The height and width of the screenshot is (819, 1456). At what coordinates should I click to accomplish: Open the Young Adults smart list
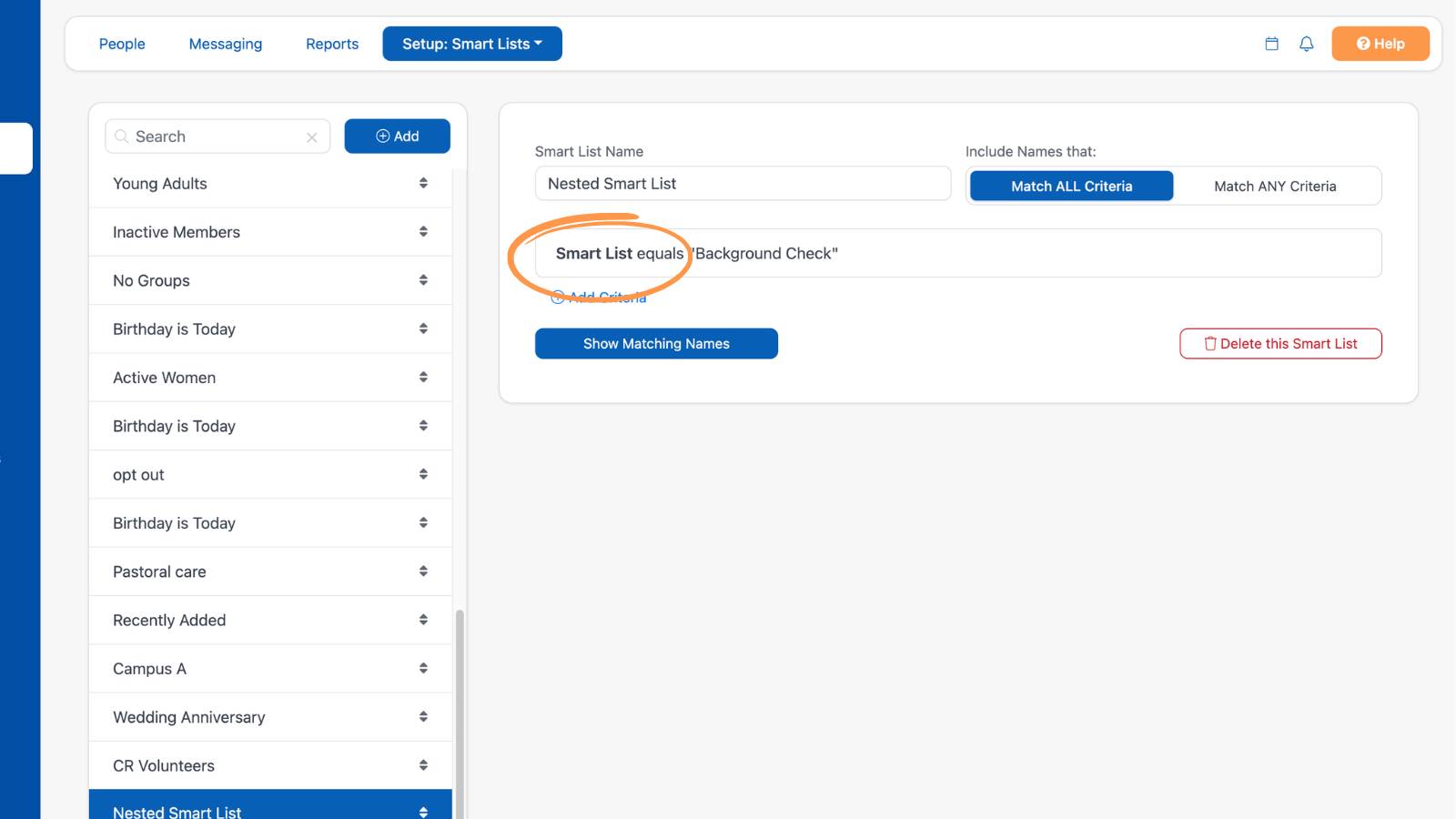point(270,184)
